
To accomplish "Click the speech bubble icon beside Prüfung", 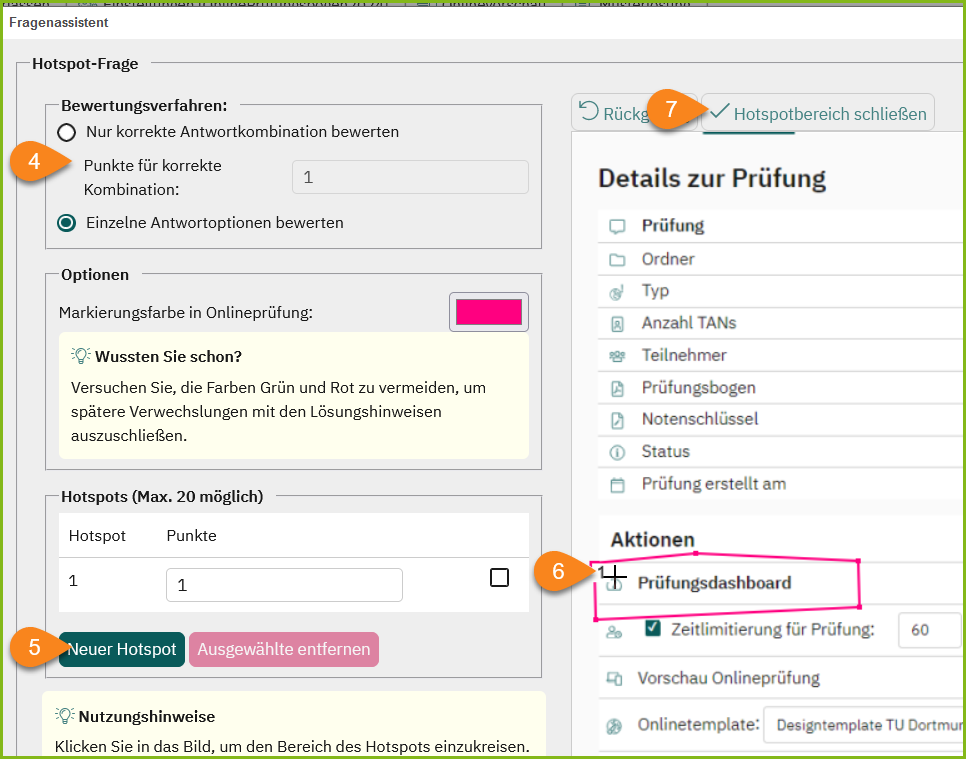I will coord(617,226).
